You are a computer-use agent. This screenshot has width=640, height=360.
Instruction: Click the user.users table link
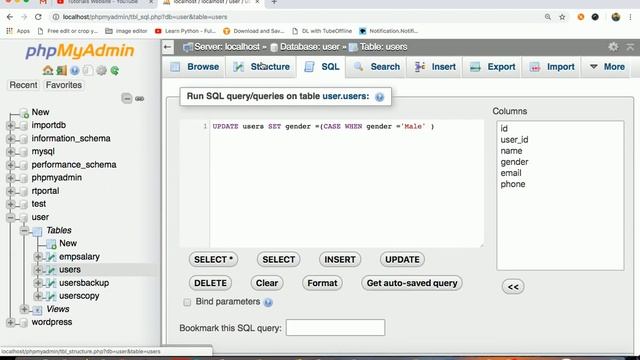pyautogui.click(x=345, y=96)
